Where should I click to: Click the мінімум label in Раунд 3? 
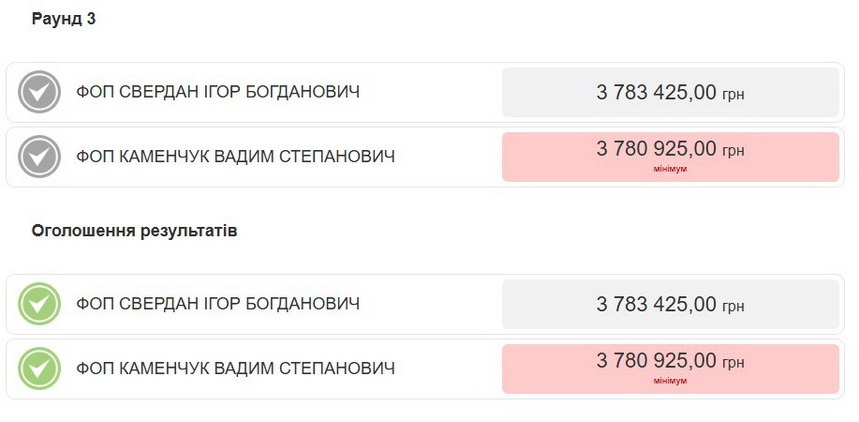[x=670, y=169]
